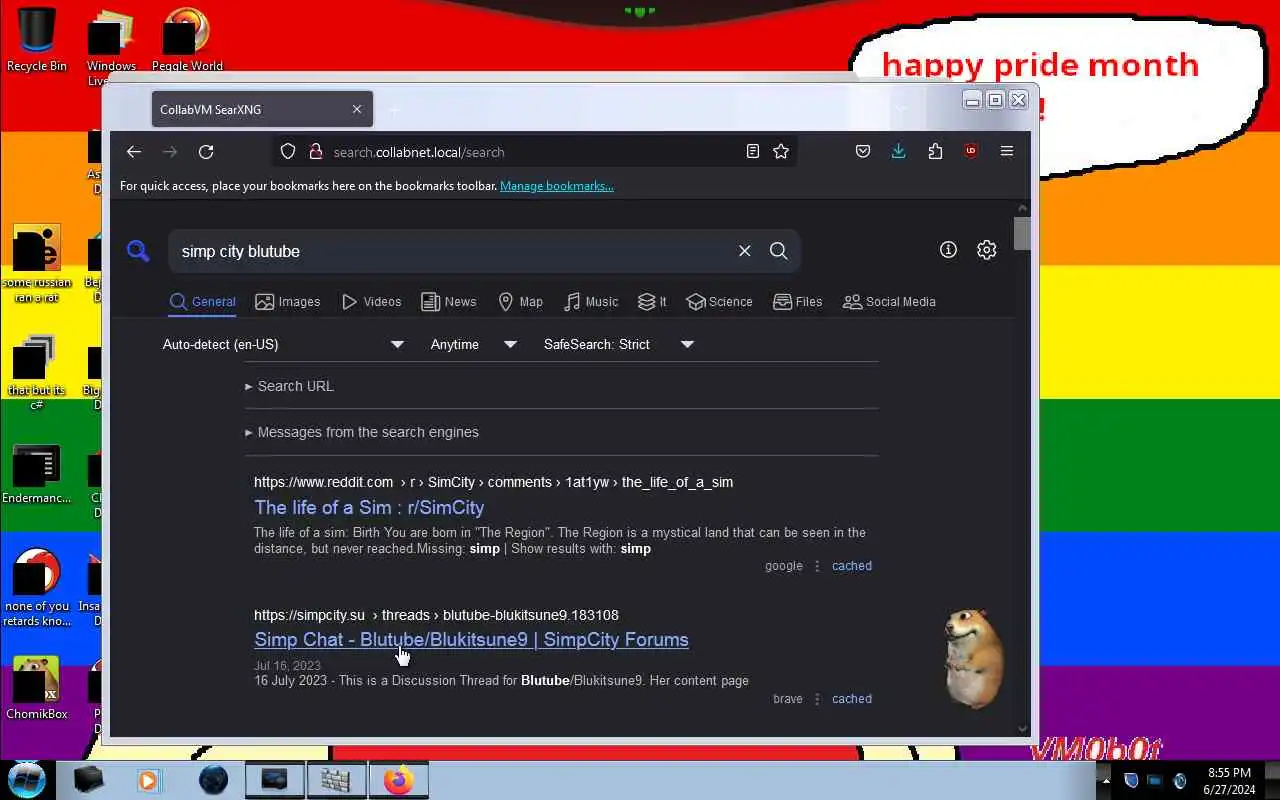Open the Pocket save icon
This screenshot has width=1280, height=800.
click(863, 152)
